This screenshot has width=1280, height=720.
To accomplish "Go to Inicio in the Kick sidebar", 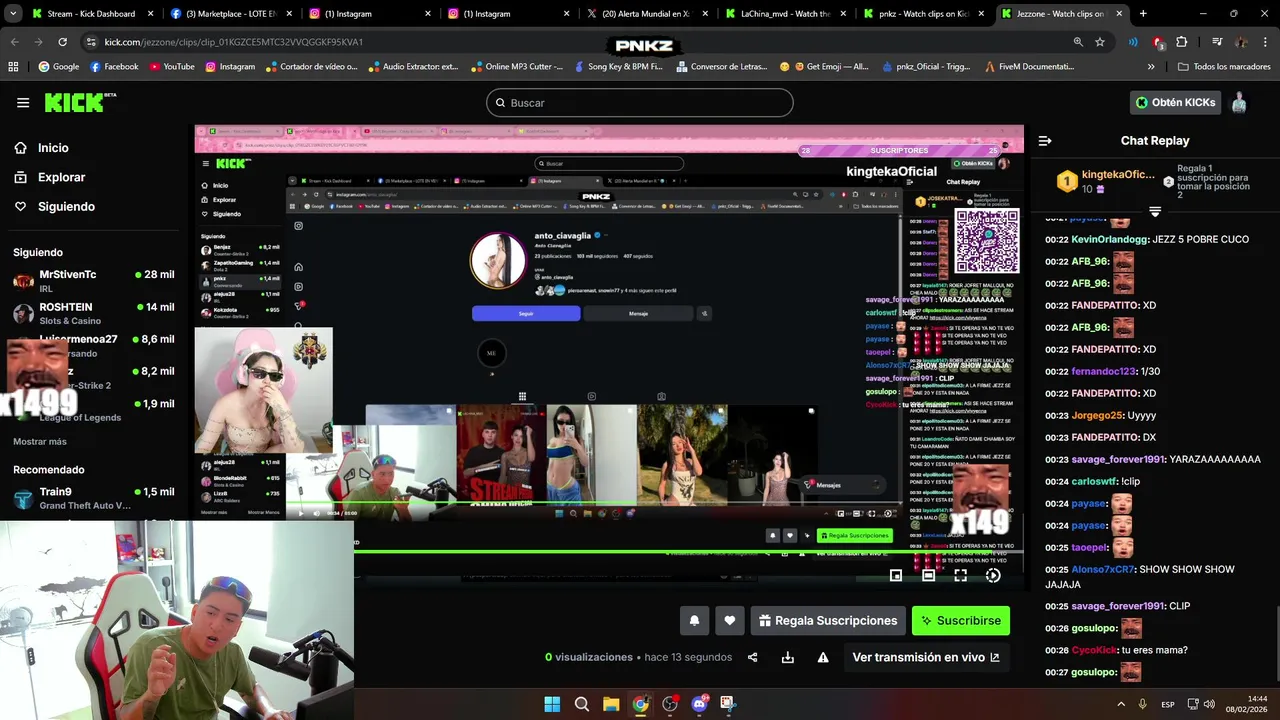I will [x=53, y=148].
